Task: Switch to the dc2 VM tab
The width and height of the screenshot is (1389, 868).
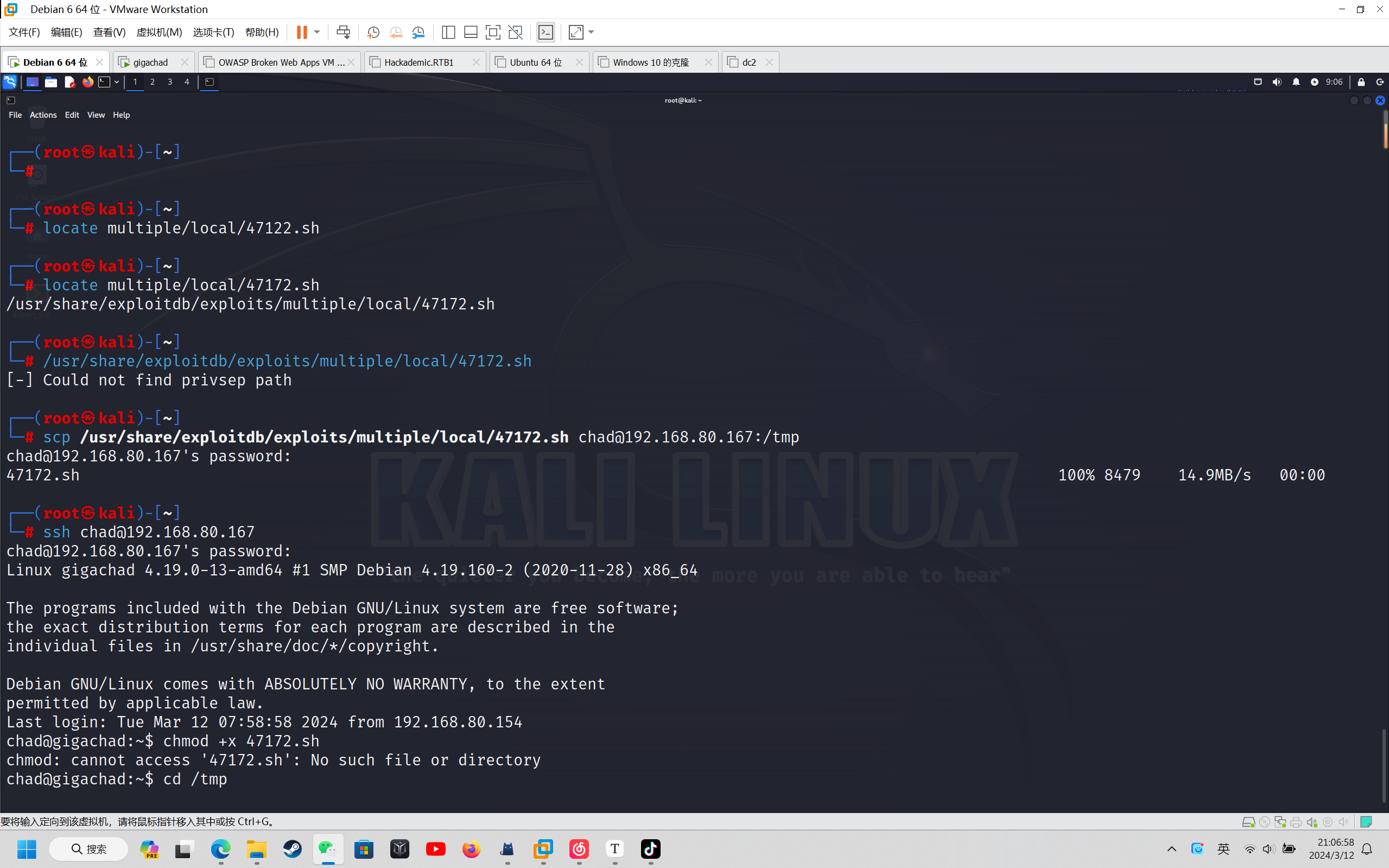Action: click(x=749, y=62)
